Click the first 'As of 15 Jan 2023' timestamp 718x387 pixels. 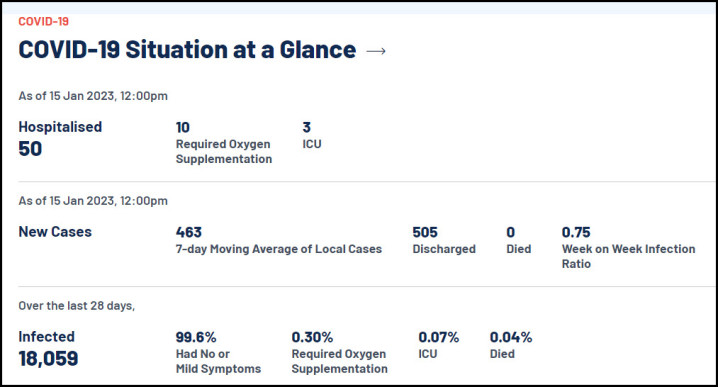(93, 96)
